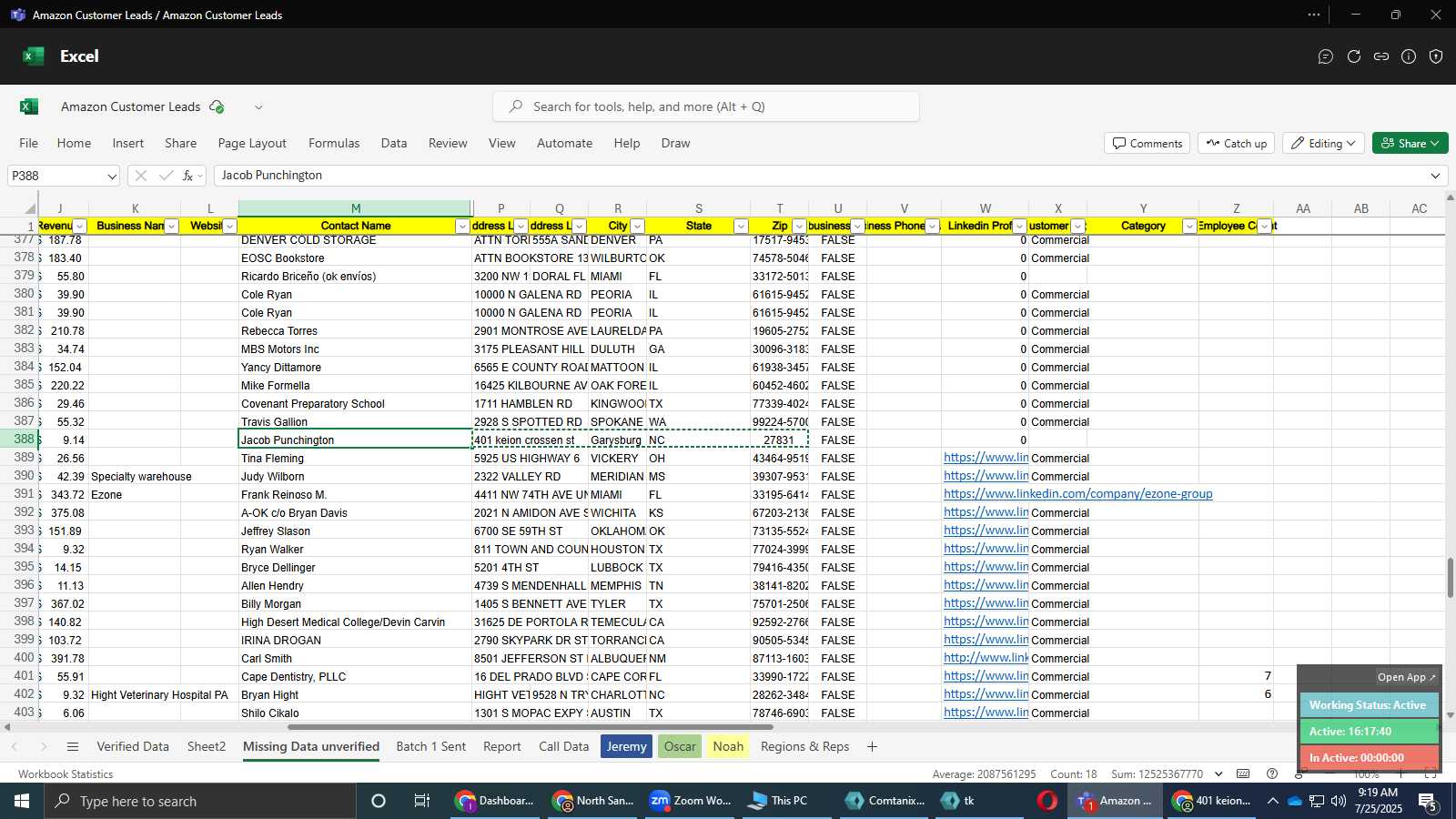Open volume control in system tray
Screen dimensions: 1456x819
pos(1338,801)
